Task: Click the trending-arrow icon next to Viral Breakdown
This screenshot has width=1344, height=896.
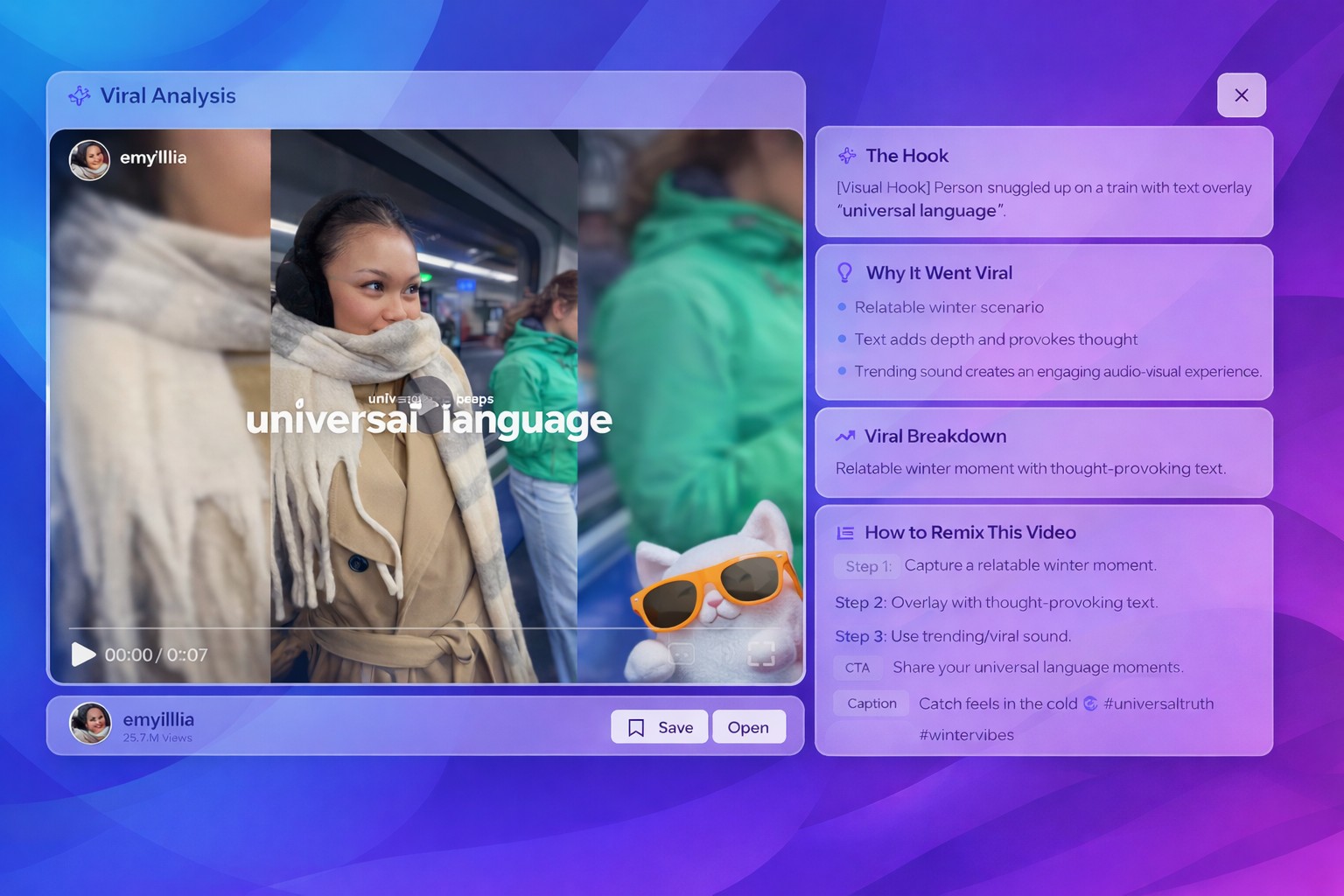Action: pos(843,436)
